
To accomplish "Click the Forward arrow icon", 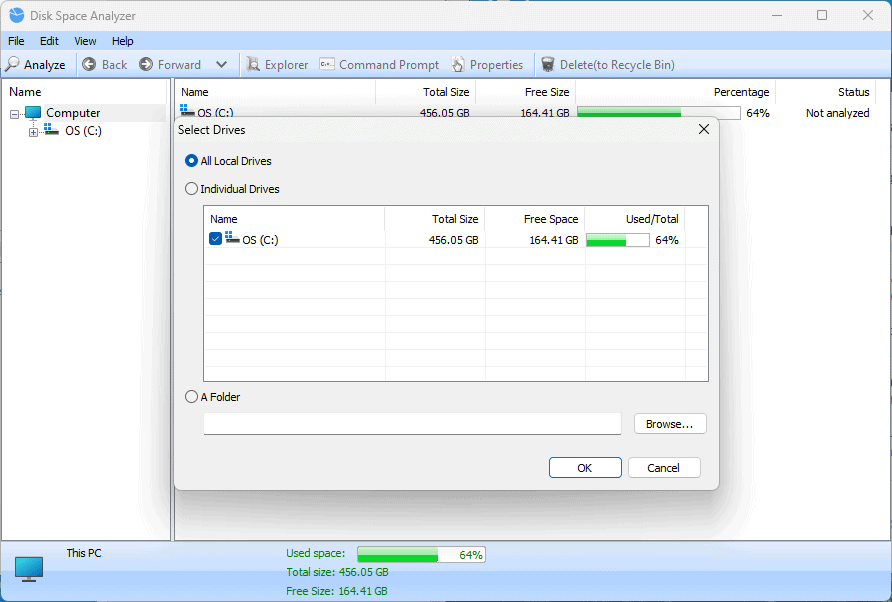I will click(x=146, y=64).
